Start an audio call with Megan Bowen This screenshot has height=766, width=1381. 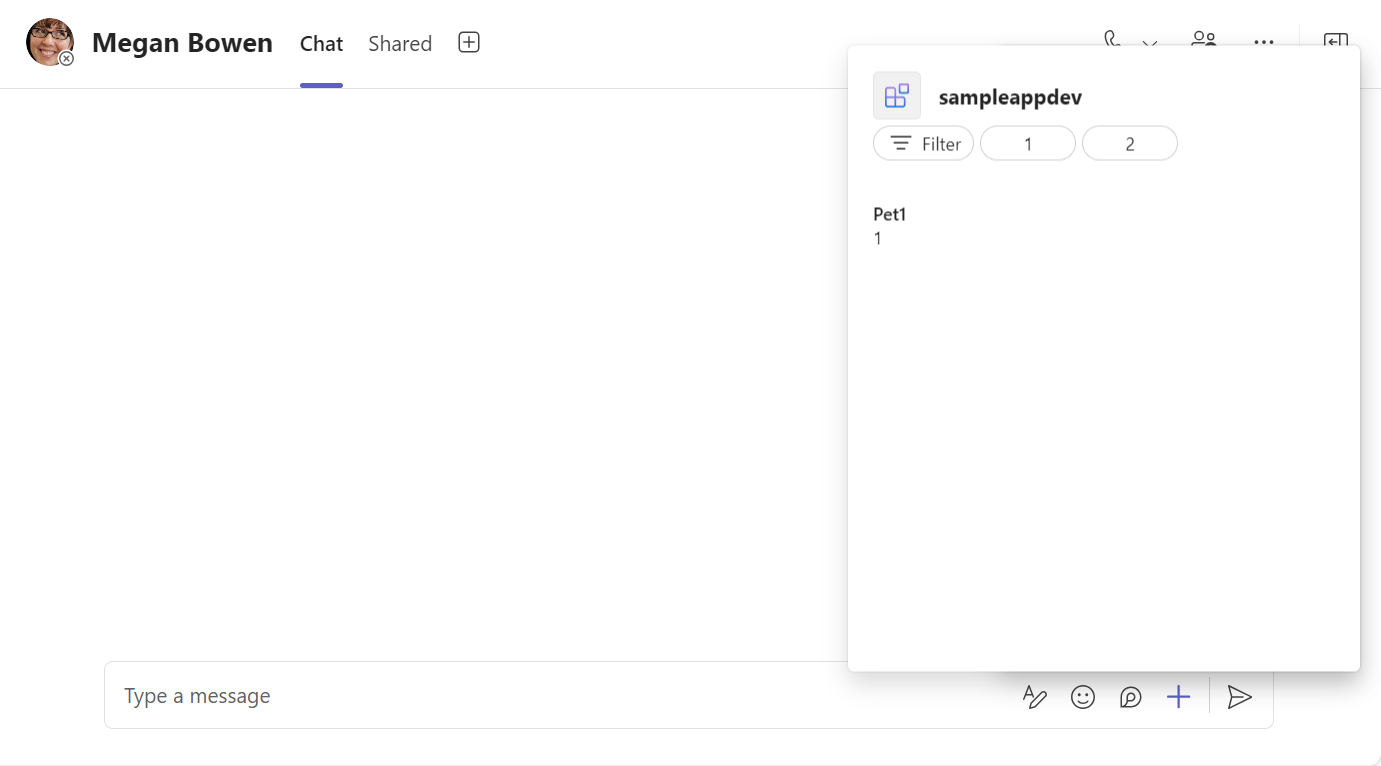[x=1112, y=42]
